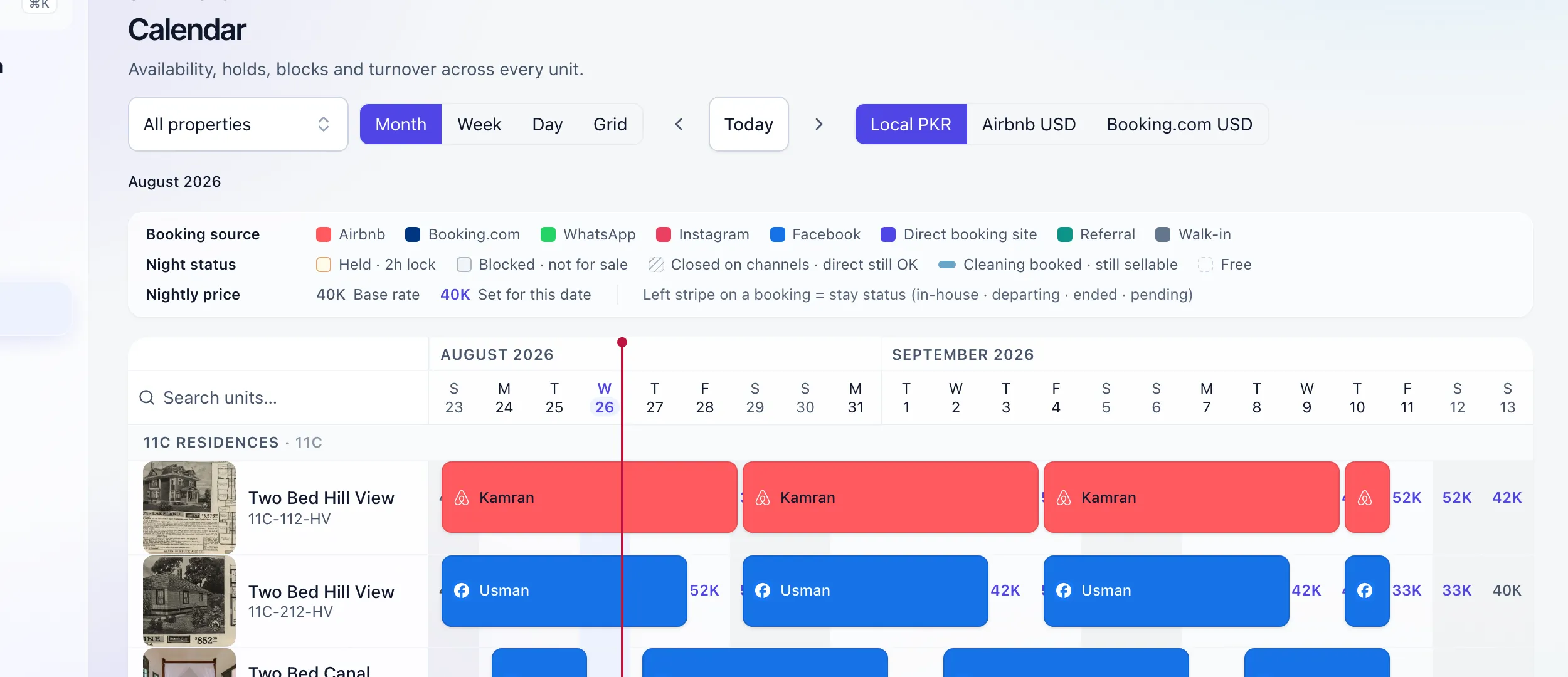The height and width of the screenshot is (677, 1568).
Task: Click the Instagram legend color swatch
Action: [664, 234]
